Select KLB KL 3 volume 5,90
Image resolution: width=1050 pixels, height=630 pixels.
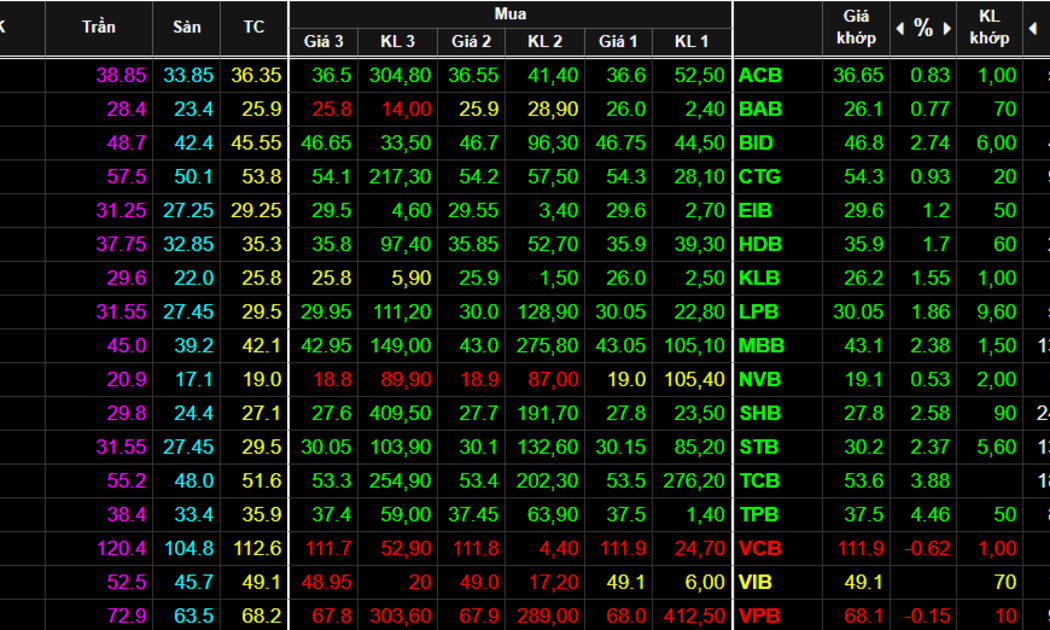pos(411,278)
